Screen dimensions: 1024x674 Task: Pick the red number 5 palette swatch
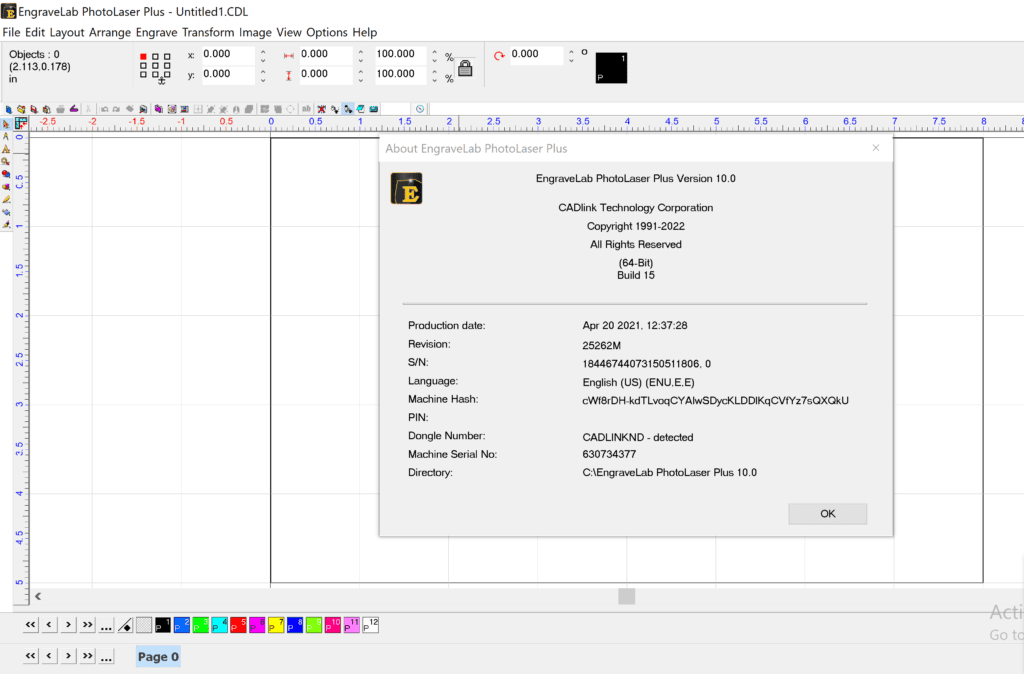click(239, 625)
